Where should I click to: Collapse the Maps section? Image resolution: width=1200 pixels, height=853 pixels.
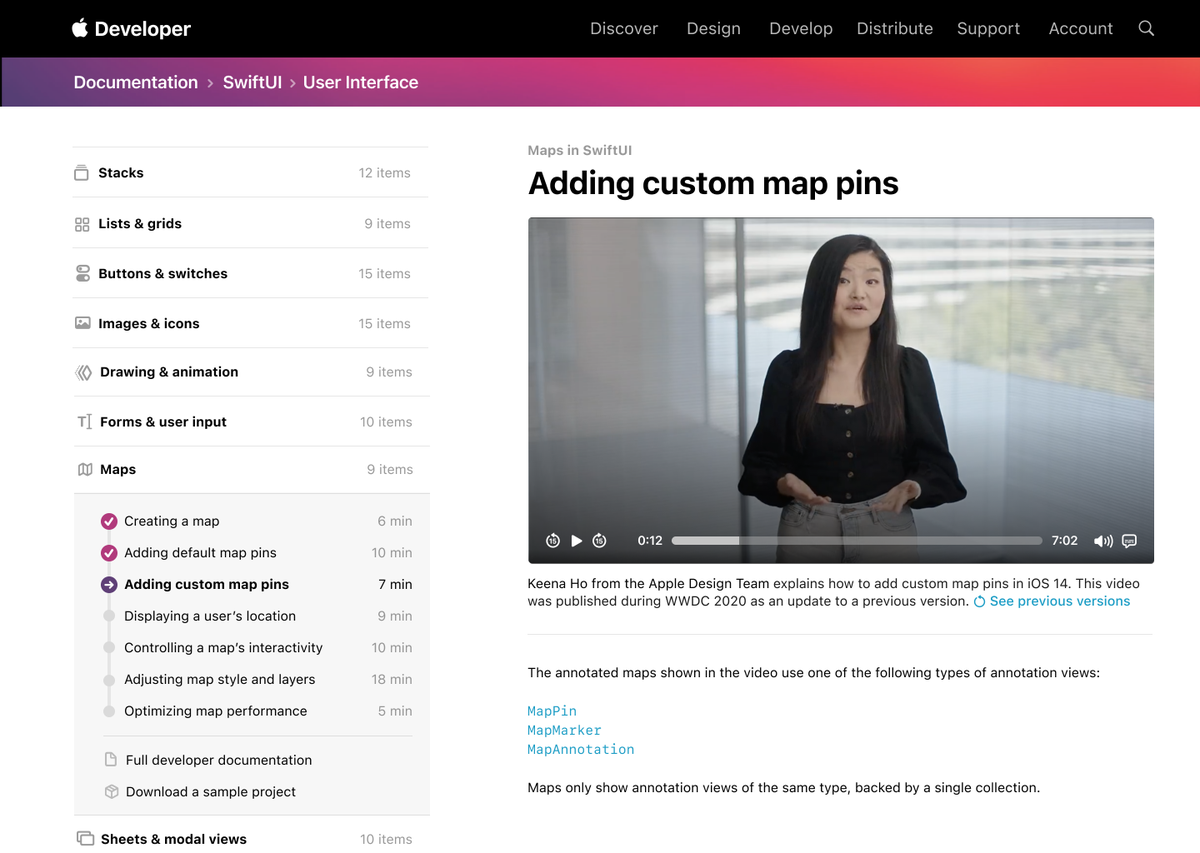click(x=250, y=469)
